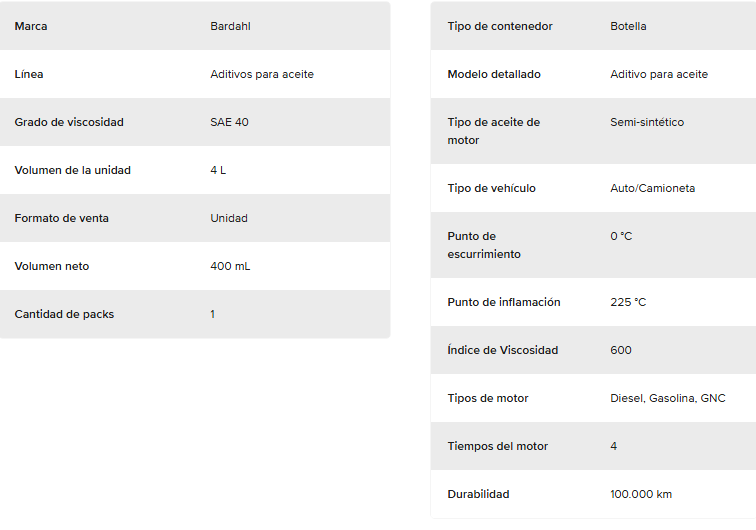This screenshot has width=756, height=530.
Task: Click the Índice de Viscosidad label
Action: coord(503,350)
